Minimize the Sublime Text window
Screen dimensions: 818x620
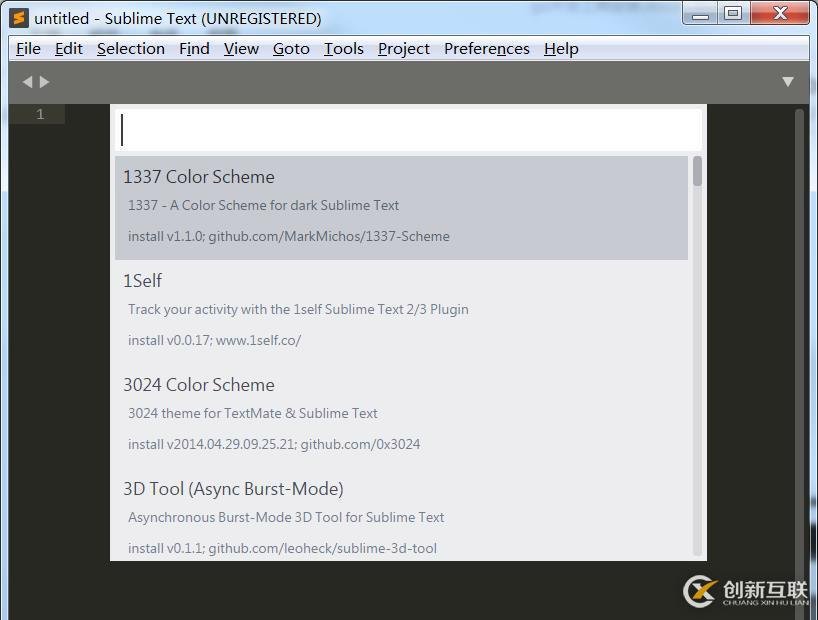click(x=700, y=14)
